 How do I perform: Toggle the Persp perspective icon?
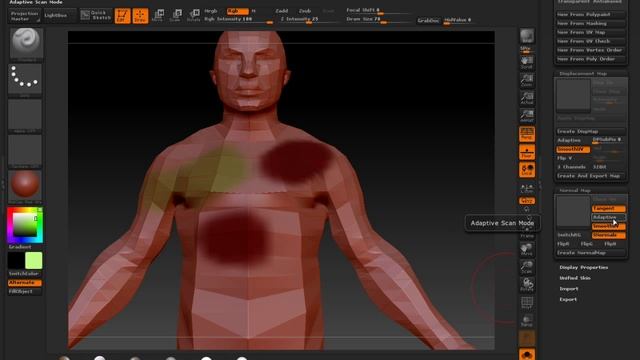coord(527,134)
